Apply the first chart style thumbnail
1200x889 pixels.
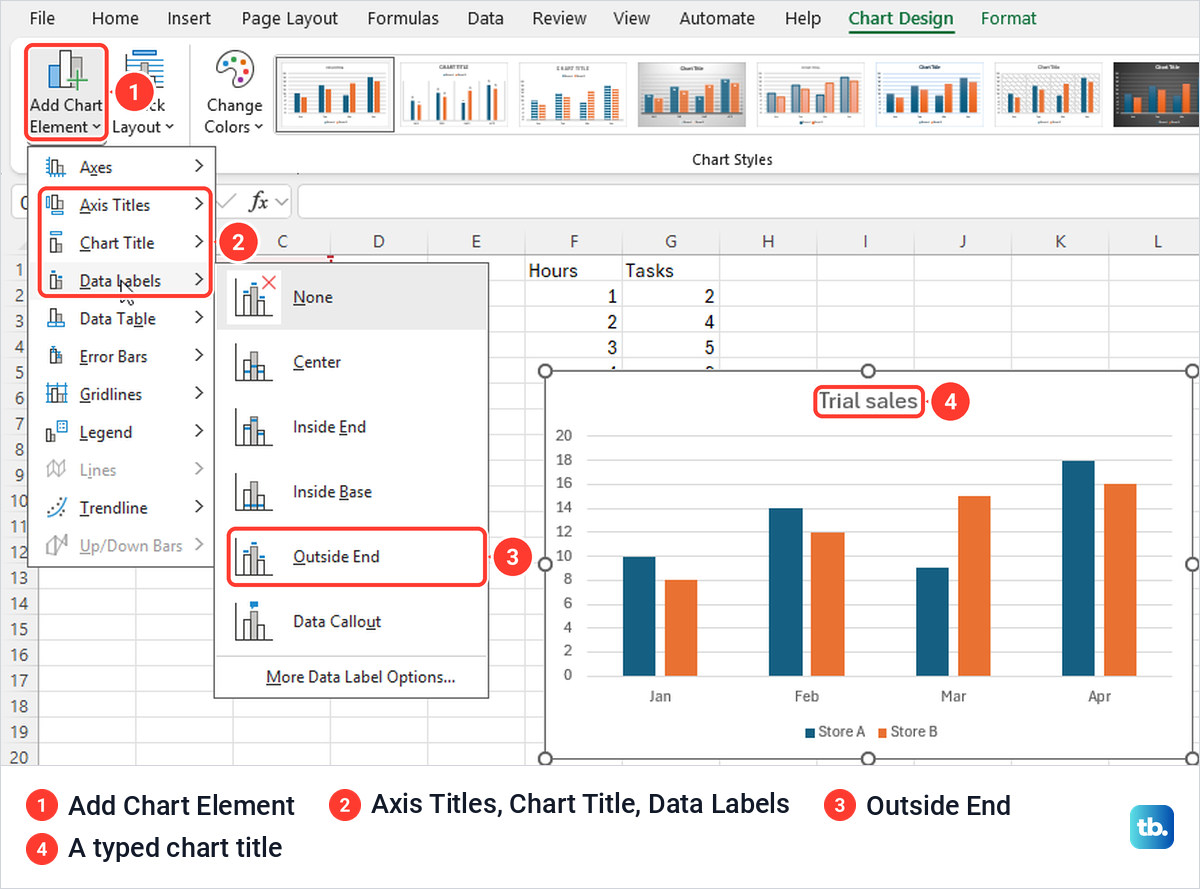pos(335,95)
